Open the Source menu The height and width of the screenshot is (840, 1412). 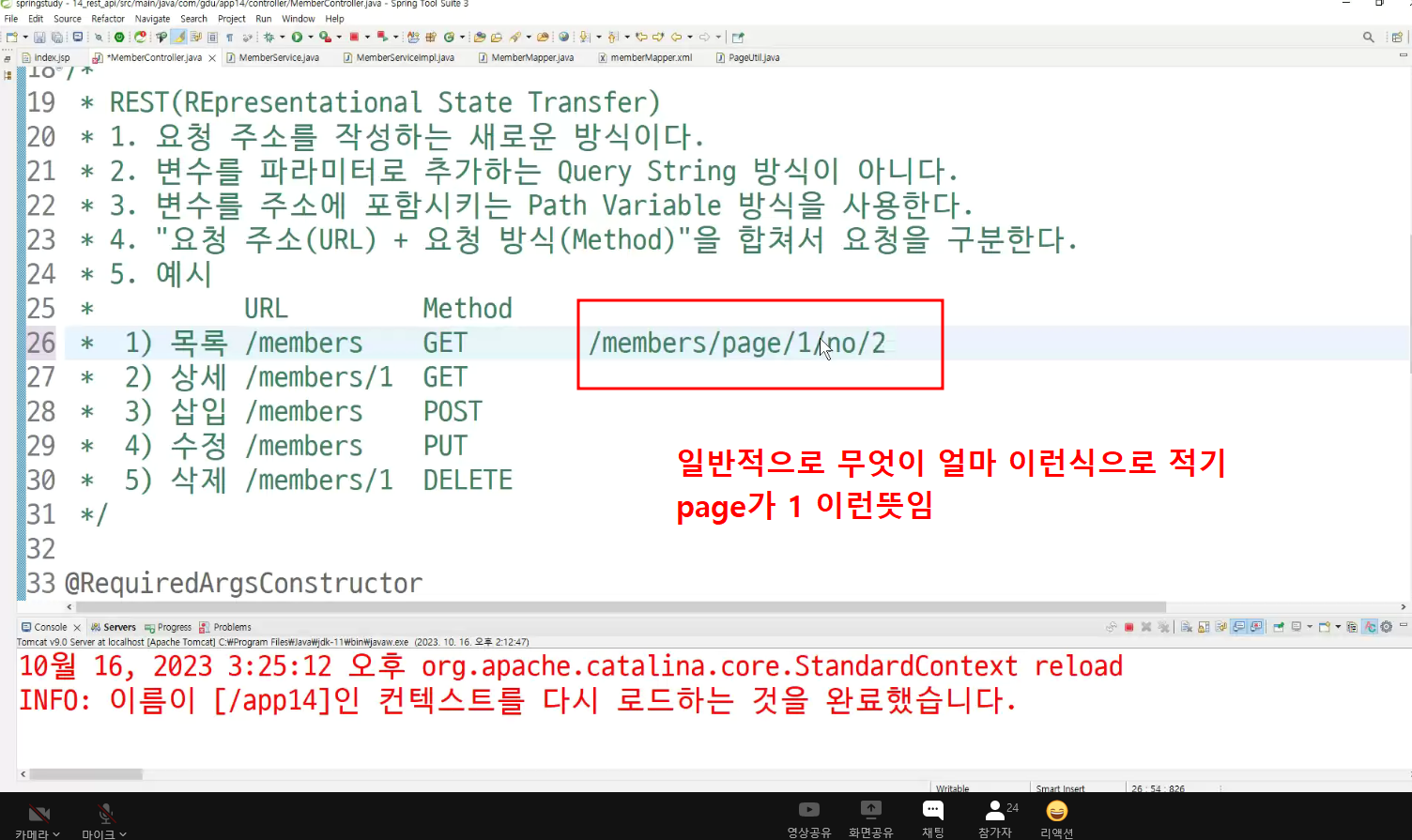click(x=68, y=19)
